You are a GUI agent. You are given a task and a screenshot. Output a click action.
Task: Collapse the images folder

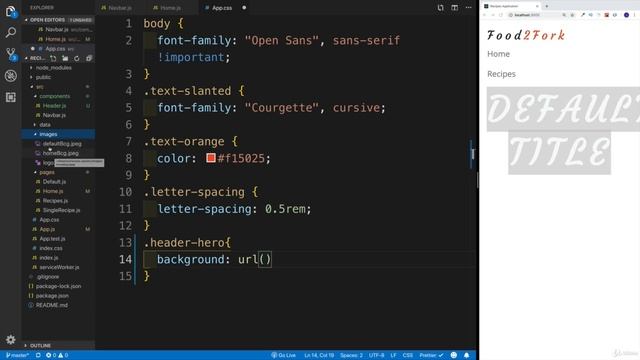coord(48,134)
